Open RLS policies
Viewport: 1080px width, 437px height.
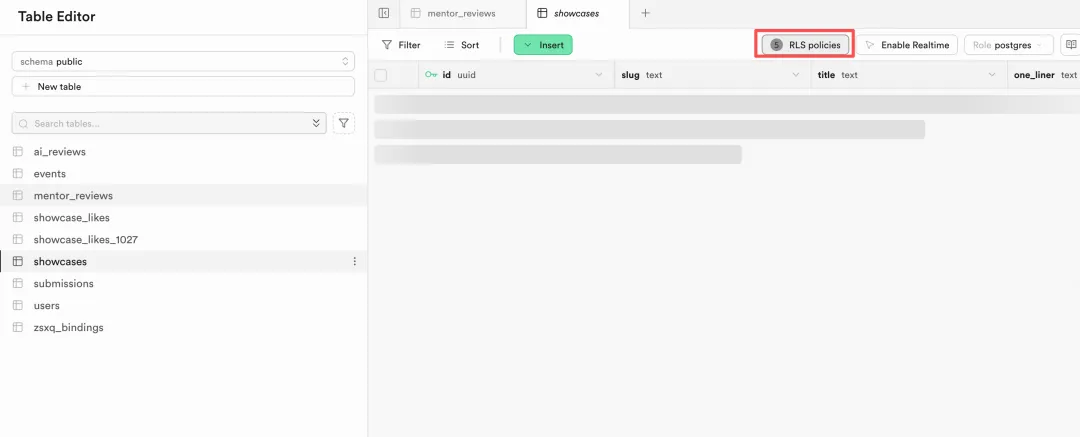805,45
